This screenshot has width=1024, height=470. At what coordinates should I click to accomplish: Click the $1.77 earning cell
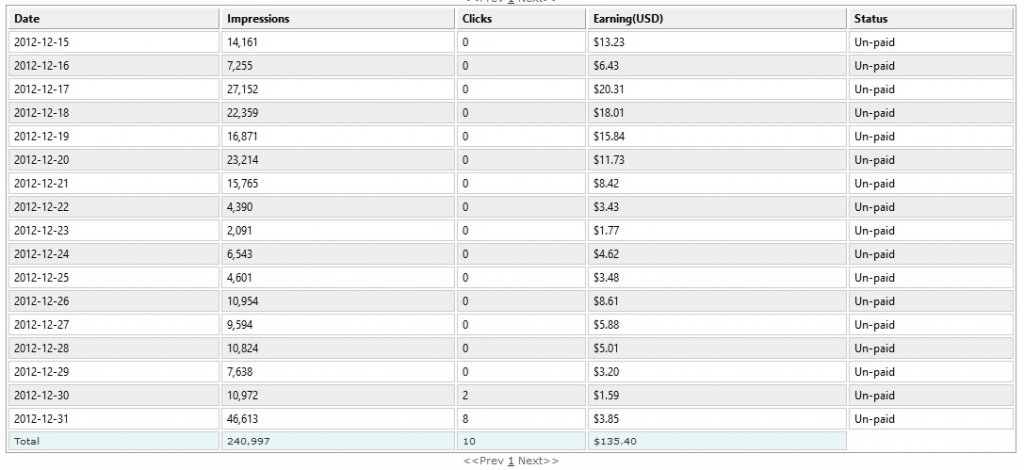[x=717, y=230]
